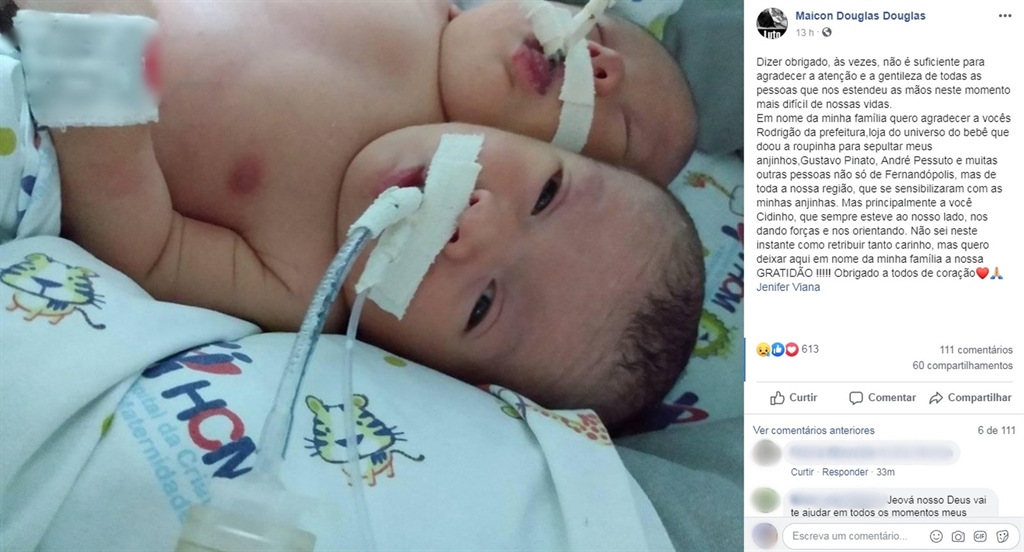The image size is (1024, 552).
Task: Open the tagged Jenifer Viana profile link
Action: point(788,287)
